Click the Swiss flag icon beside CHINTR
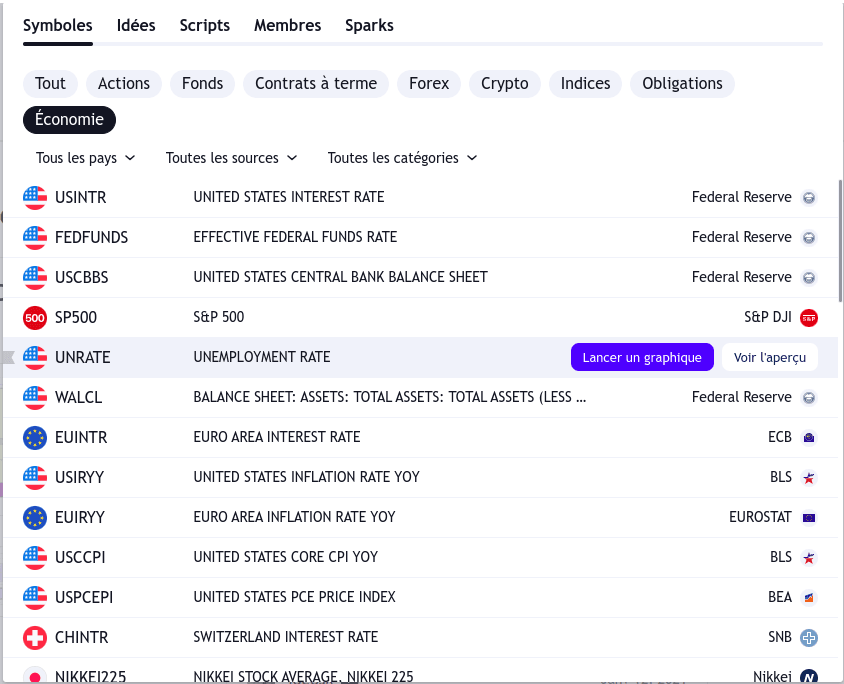Screen dimensions: 844x684 coord(35,637)
